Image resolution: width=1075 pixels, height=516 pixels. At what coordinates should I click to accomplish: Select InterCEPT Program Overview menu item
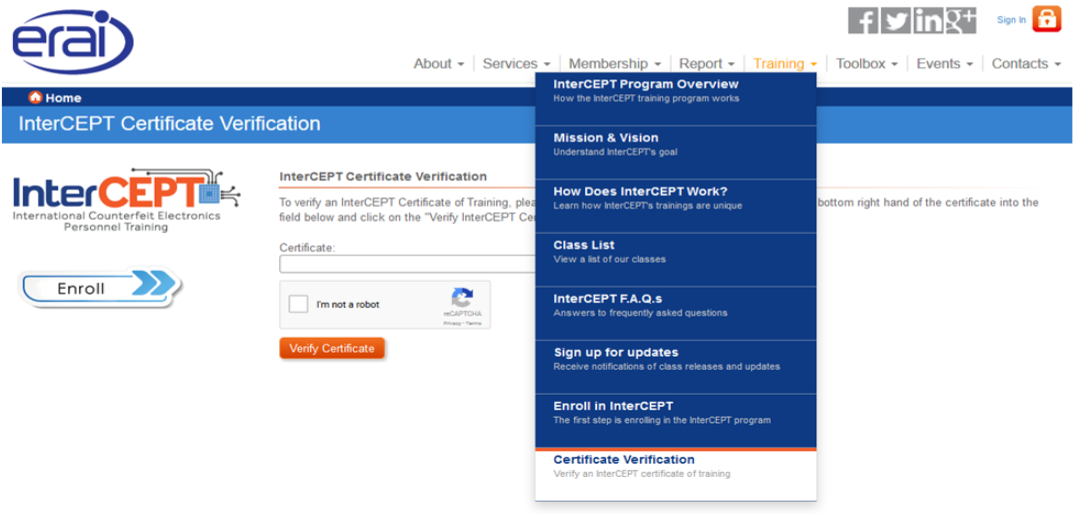click(x=676, y=99)
